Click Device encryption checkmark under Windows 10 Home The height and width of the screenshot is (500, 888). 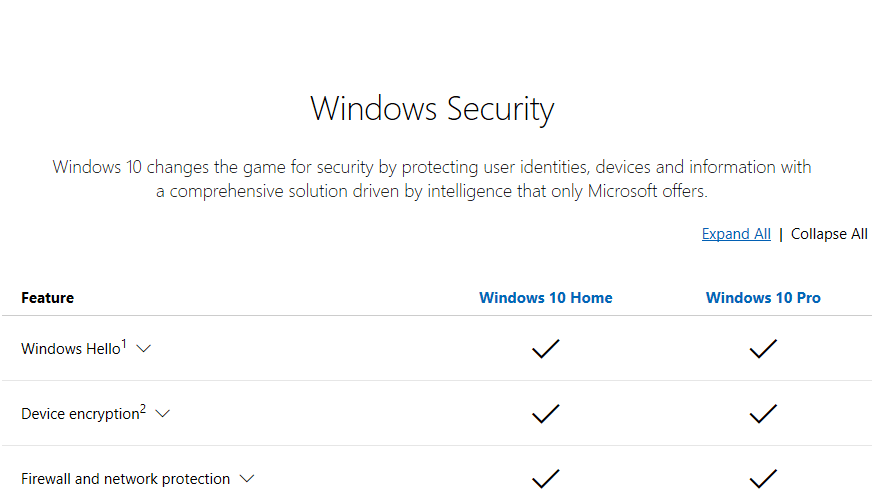(545, 414)
